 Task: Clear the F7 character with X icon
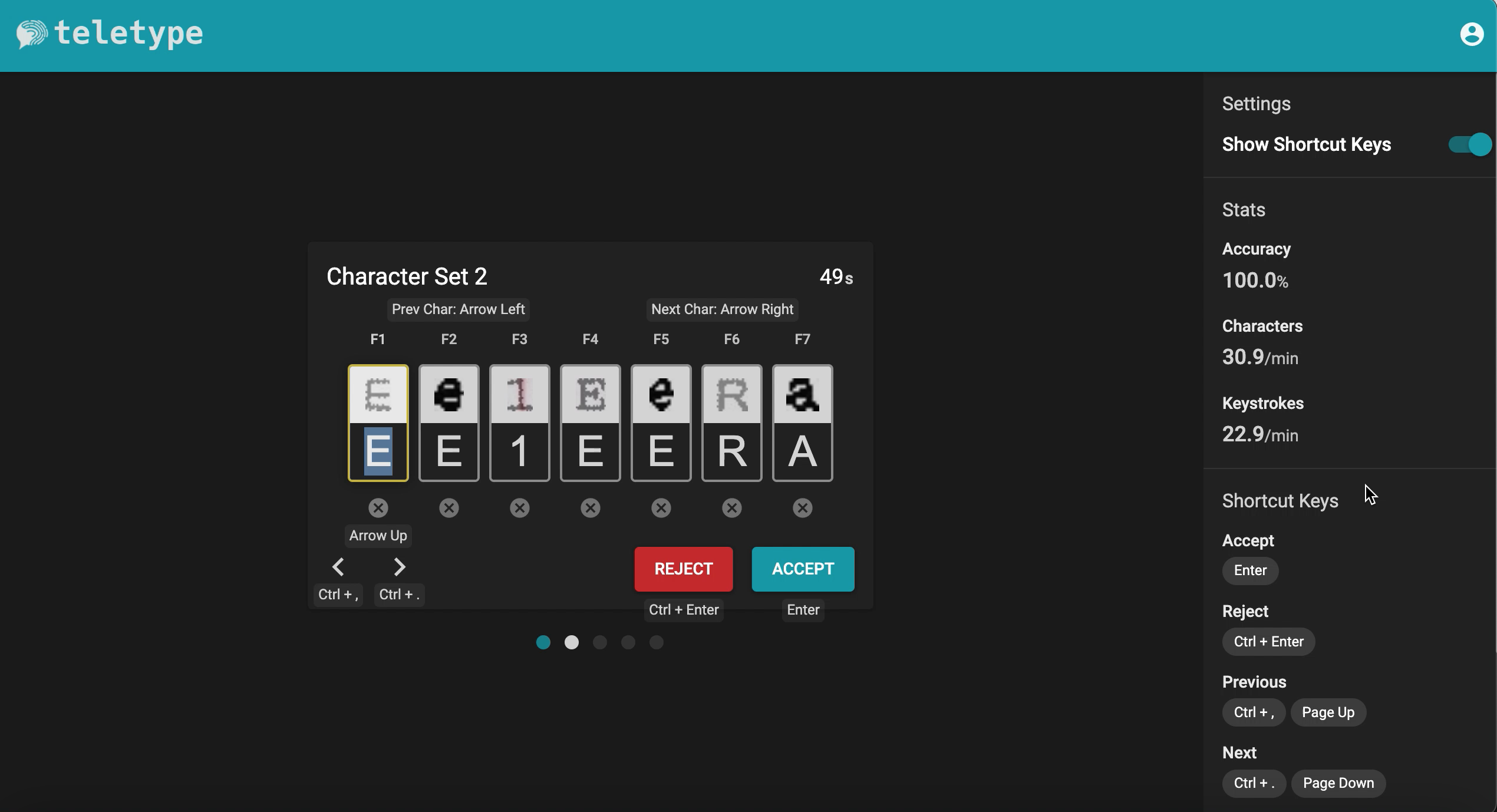[x=802, y=508]
